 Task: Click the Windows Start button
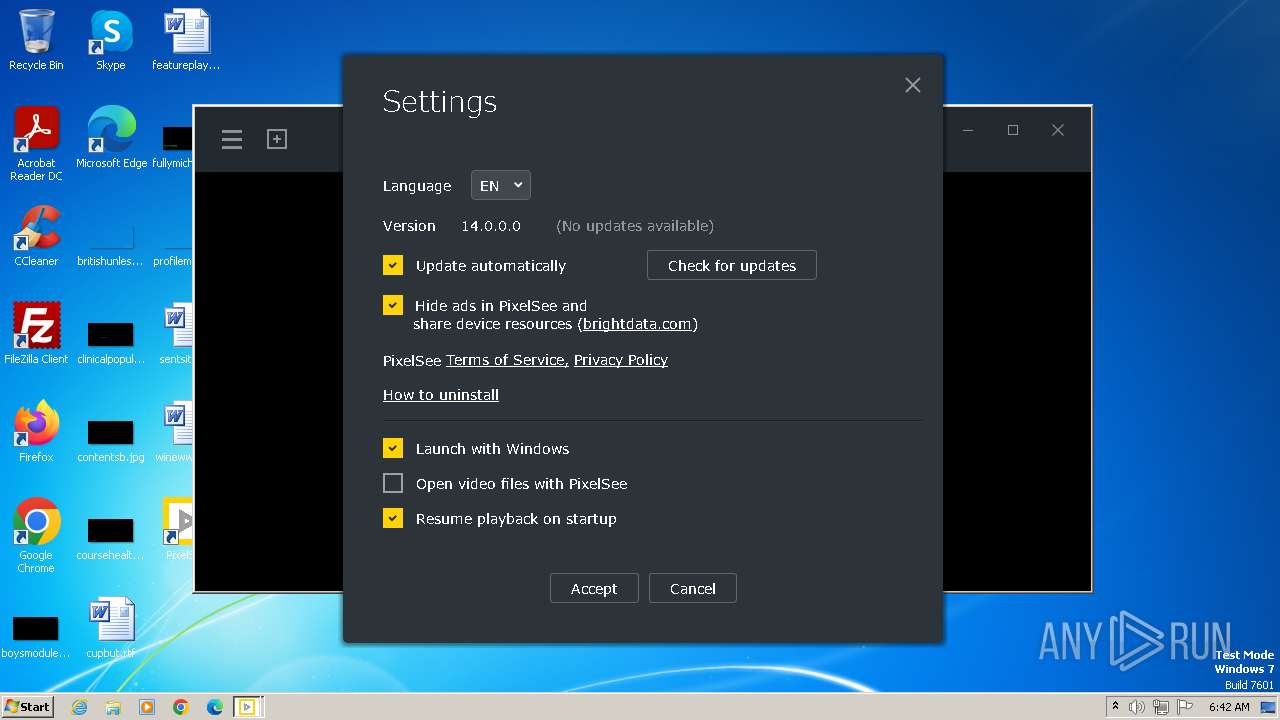28,706
